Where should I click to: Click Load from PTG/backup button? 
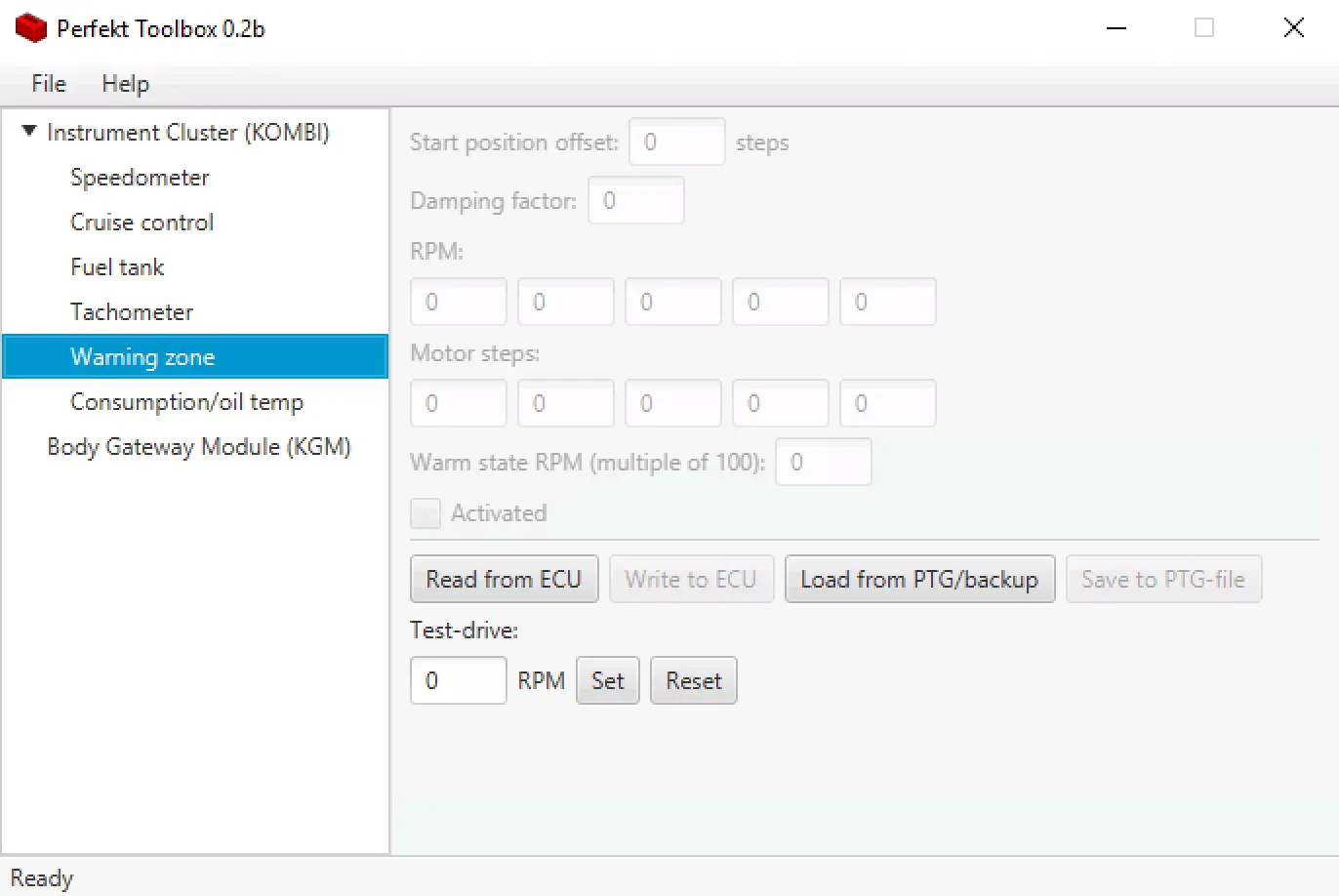click(919, 580)
